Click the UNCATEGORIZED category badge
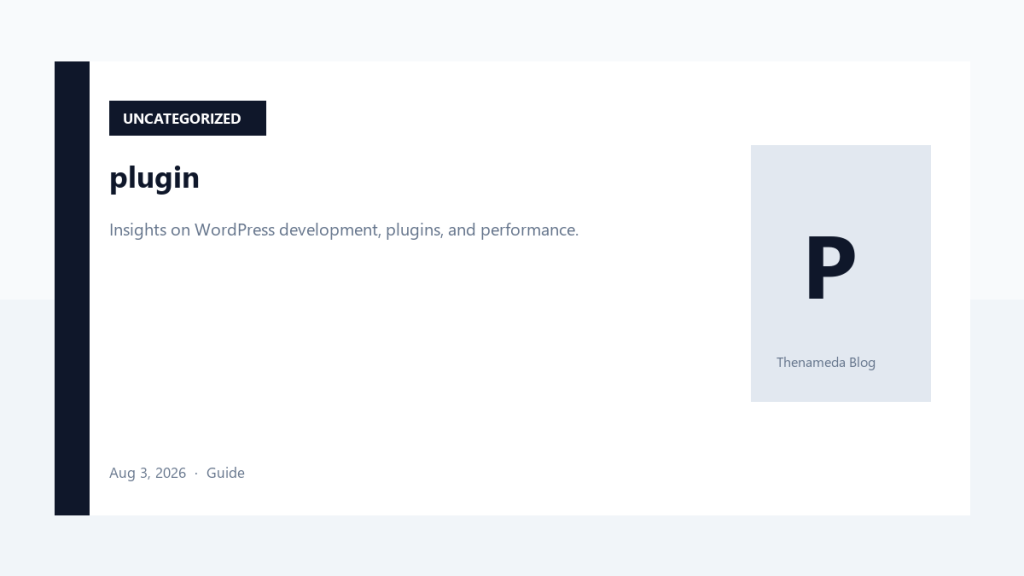The image size is (1024, 576). click(187, 118)
